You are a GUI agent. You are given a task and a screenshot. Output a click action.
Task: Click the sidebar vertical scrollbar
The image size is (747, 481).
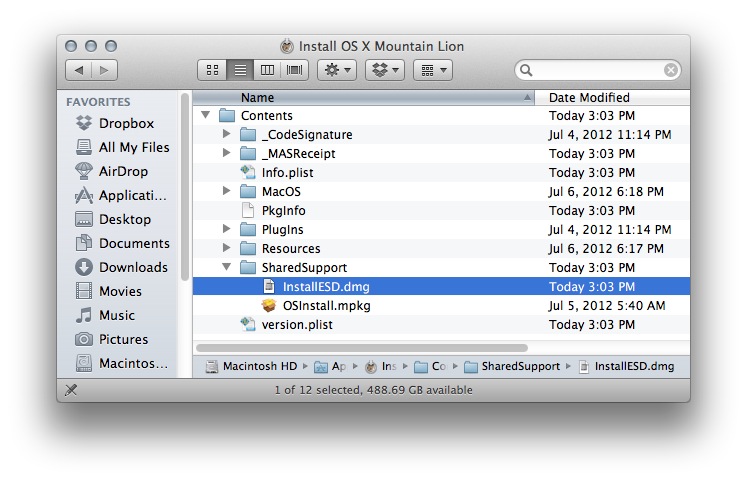point(185,187)
